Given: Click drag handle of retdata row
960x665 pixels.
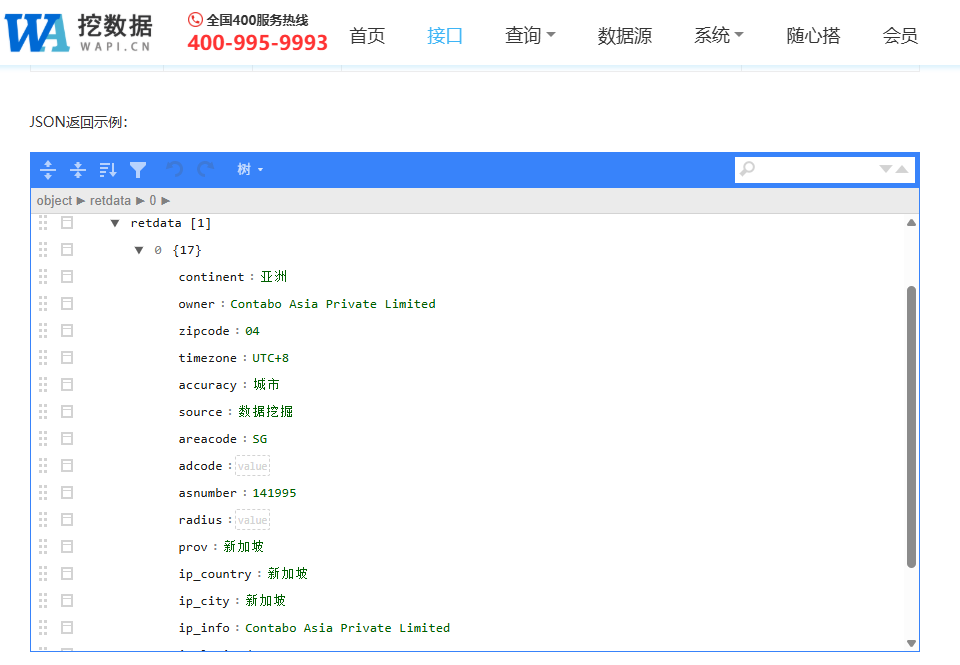Looking at the screenshot, I should click(43, 223).
